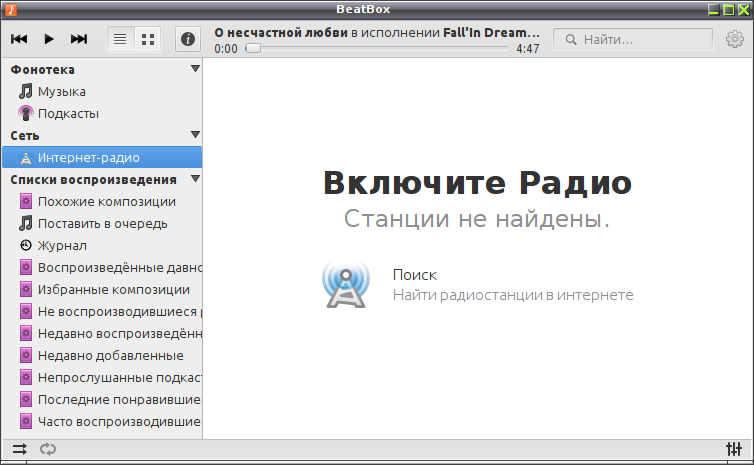Click the large radio tower search icon
The height and width of the screenshot is (465, 754).
click(x=346, y=284)
